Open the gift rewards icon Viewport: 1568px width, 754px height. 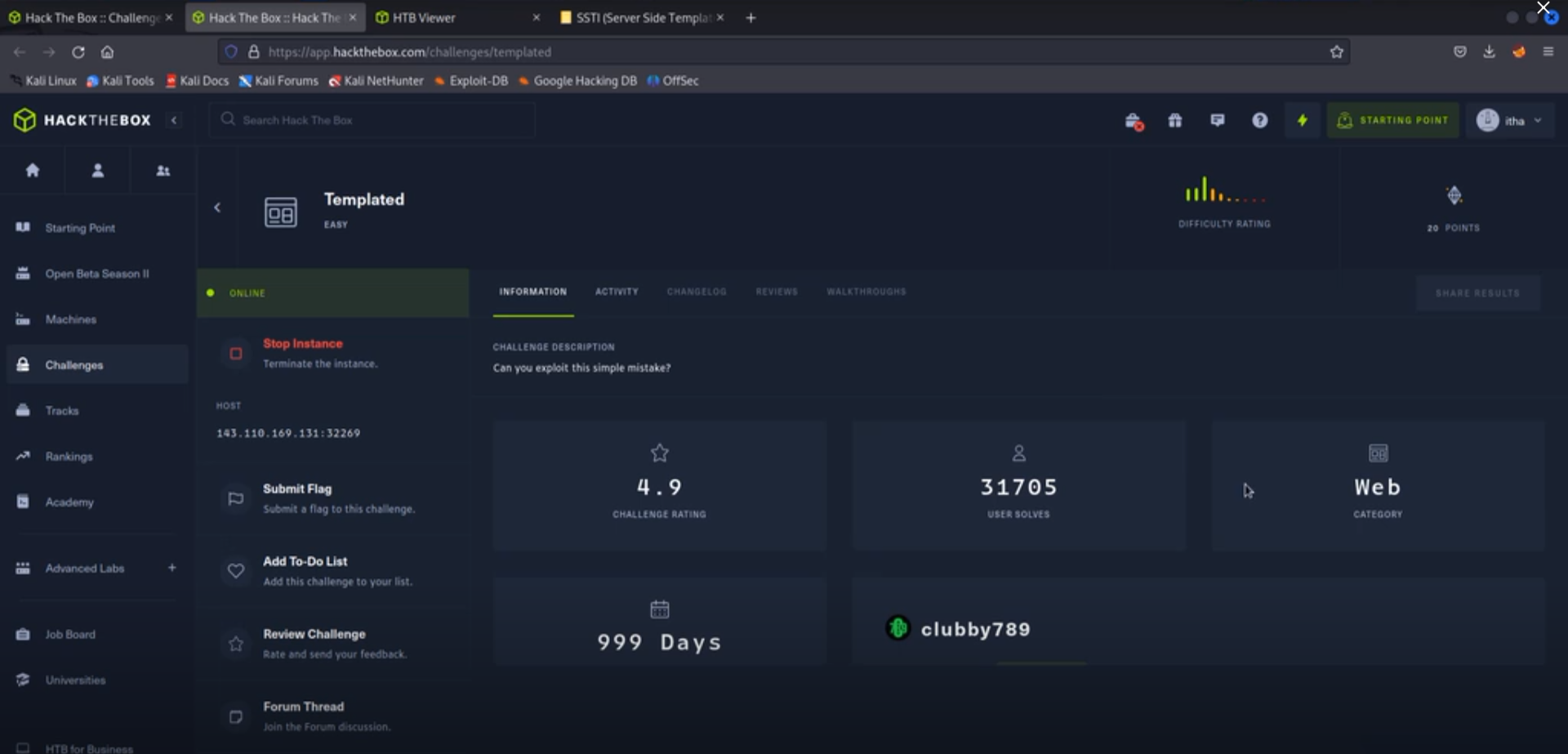[x=1175, y=120]
